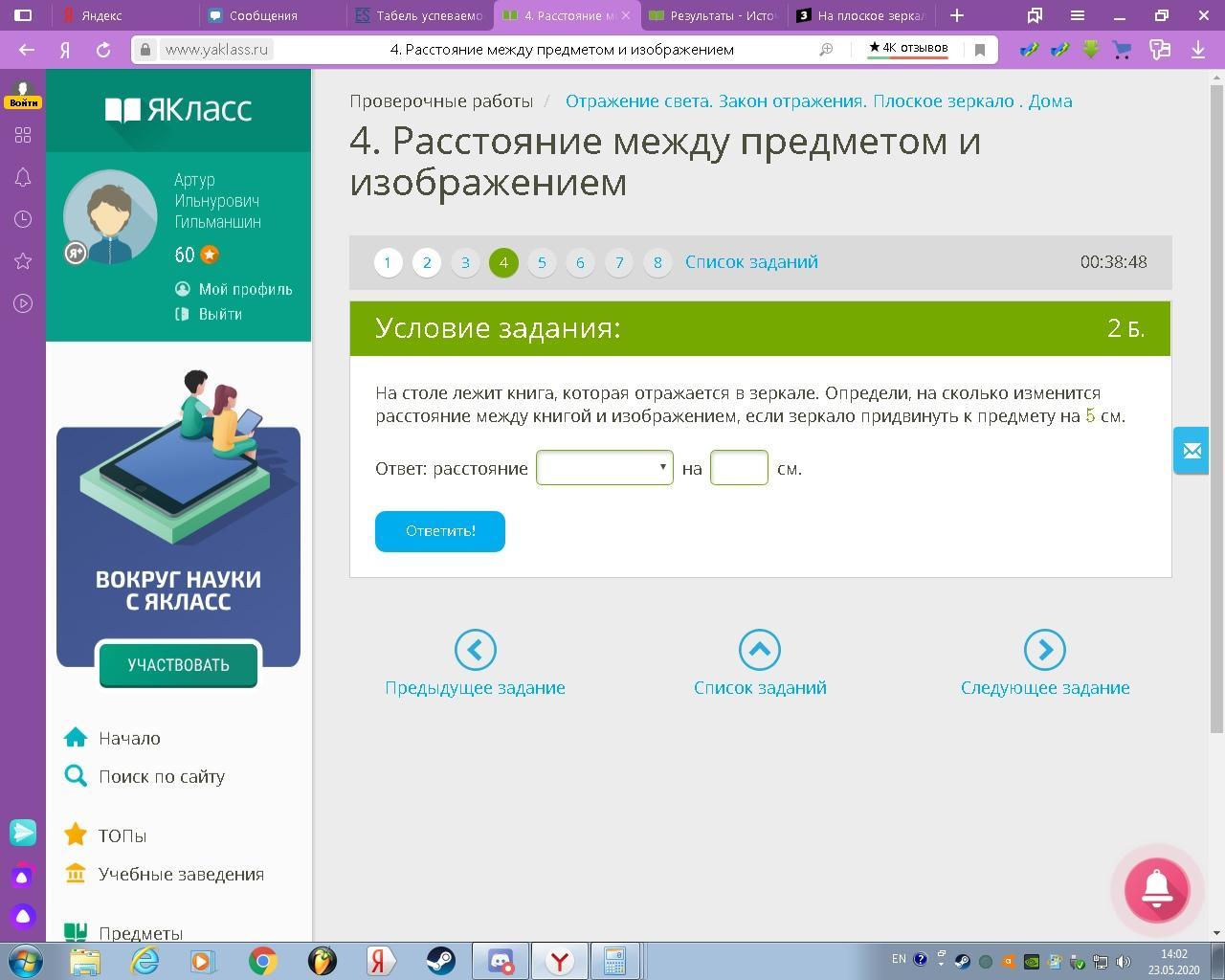The image size is (1225, 980).
Task: Click the centimeters answer input field
Action: pos(739,468)
